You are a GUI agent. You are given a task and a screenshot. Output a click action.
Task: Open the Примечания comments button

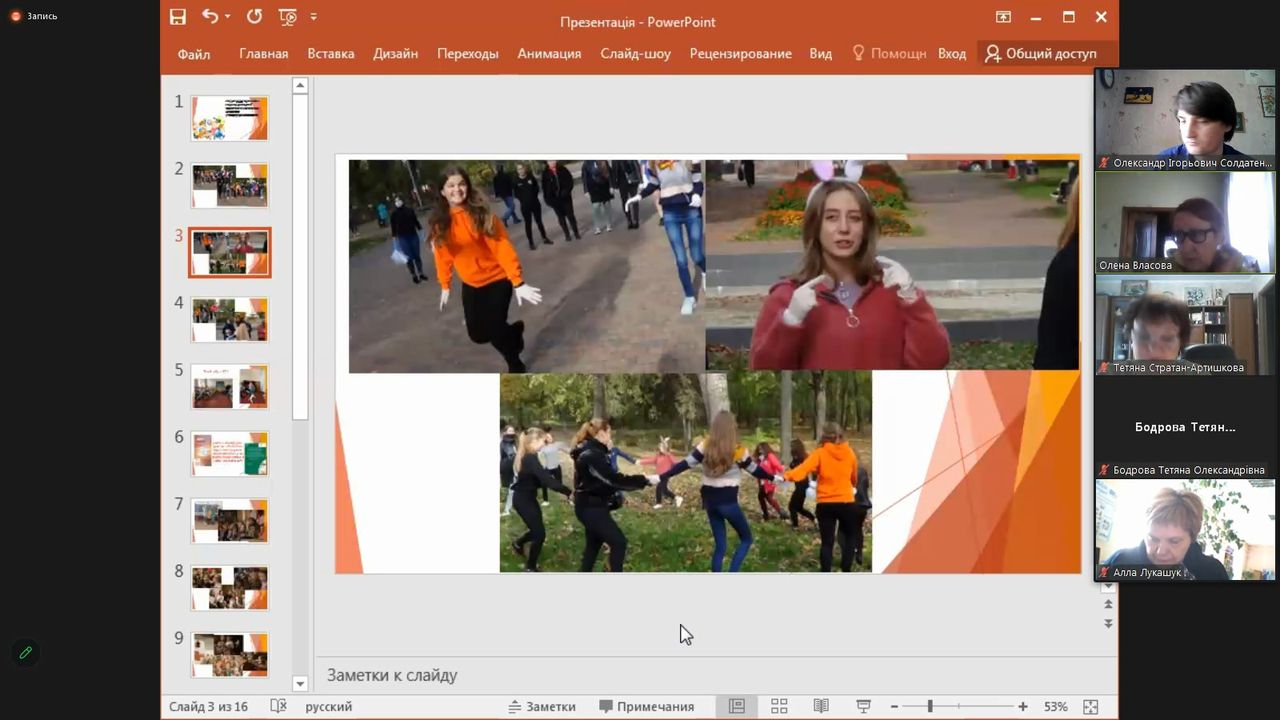pos(646,706)
